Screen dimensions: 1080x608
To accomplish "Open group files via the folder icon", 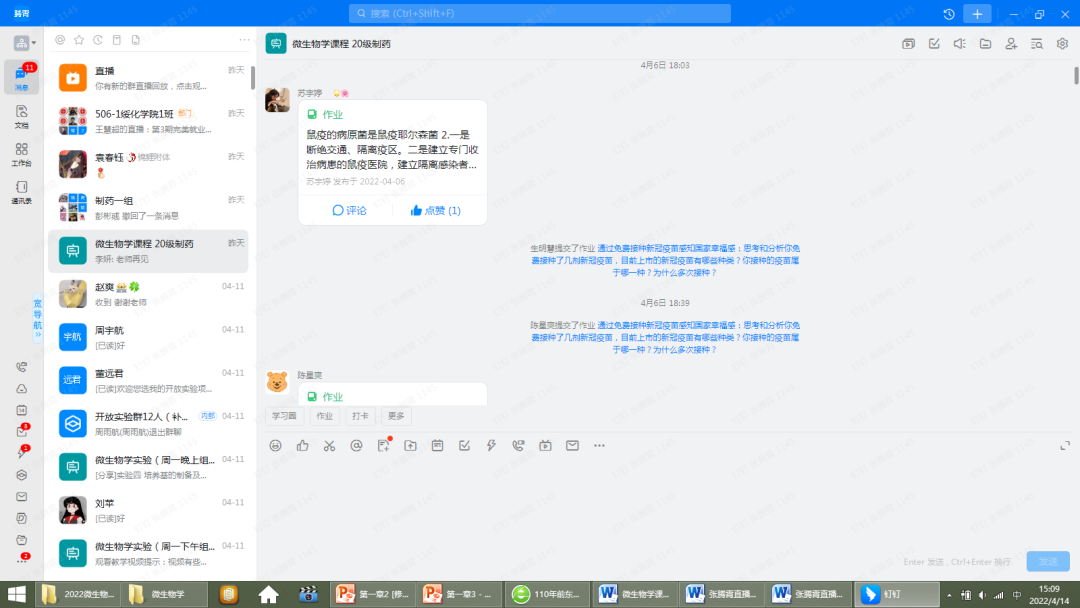I will [x=985, y=43].
